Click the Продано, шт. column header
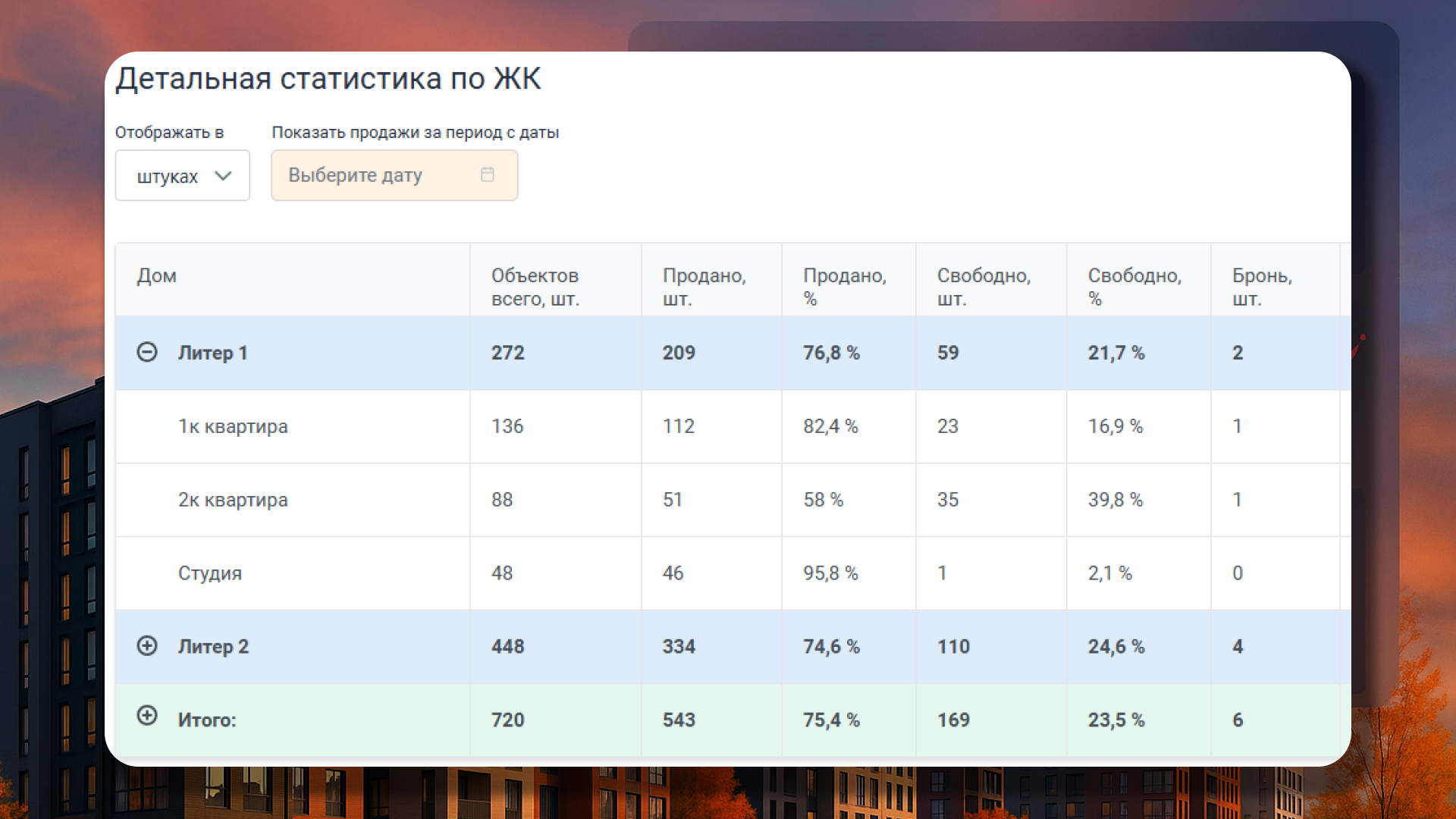This screenshot has width=1456, height=819. click(x=704, y=287)
